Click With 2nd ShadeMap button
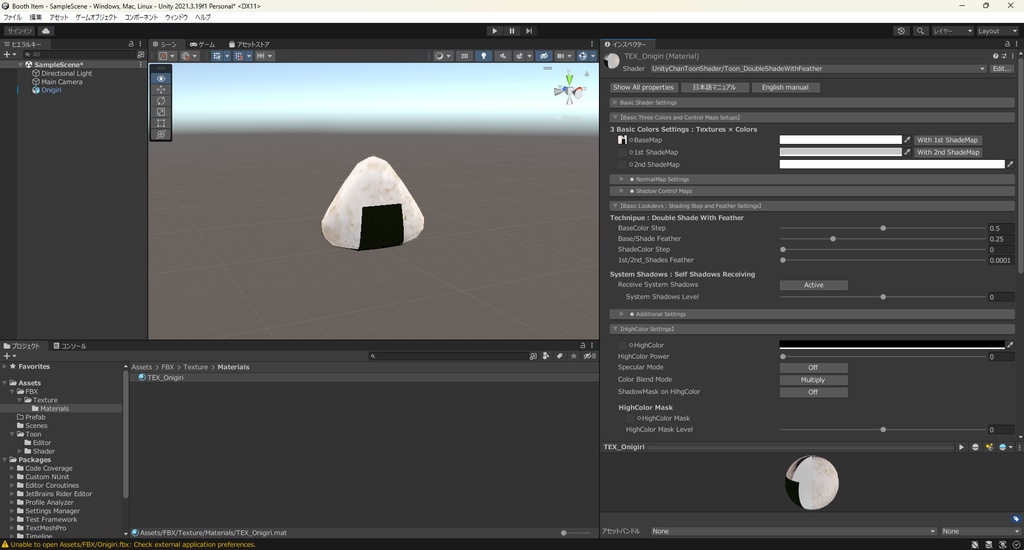Viewport: 1024px width, 550px height. pos(948,152)
